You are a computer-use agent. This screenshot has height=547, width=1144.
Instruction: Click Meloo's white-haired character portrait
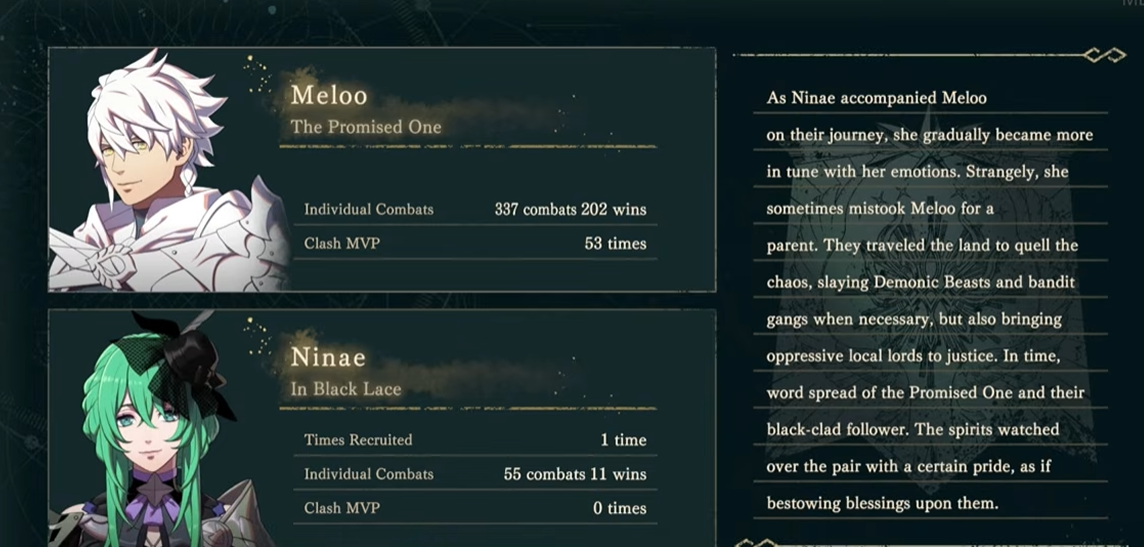click(169, 171)
